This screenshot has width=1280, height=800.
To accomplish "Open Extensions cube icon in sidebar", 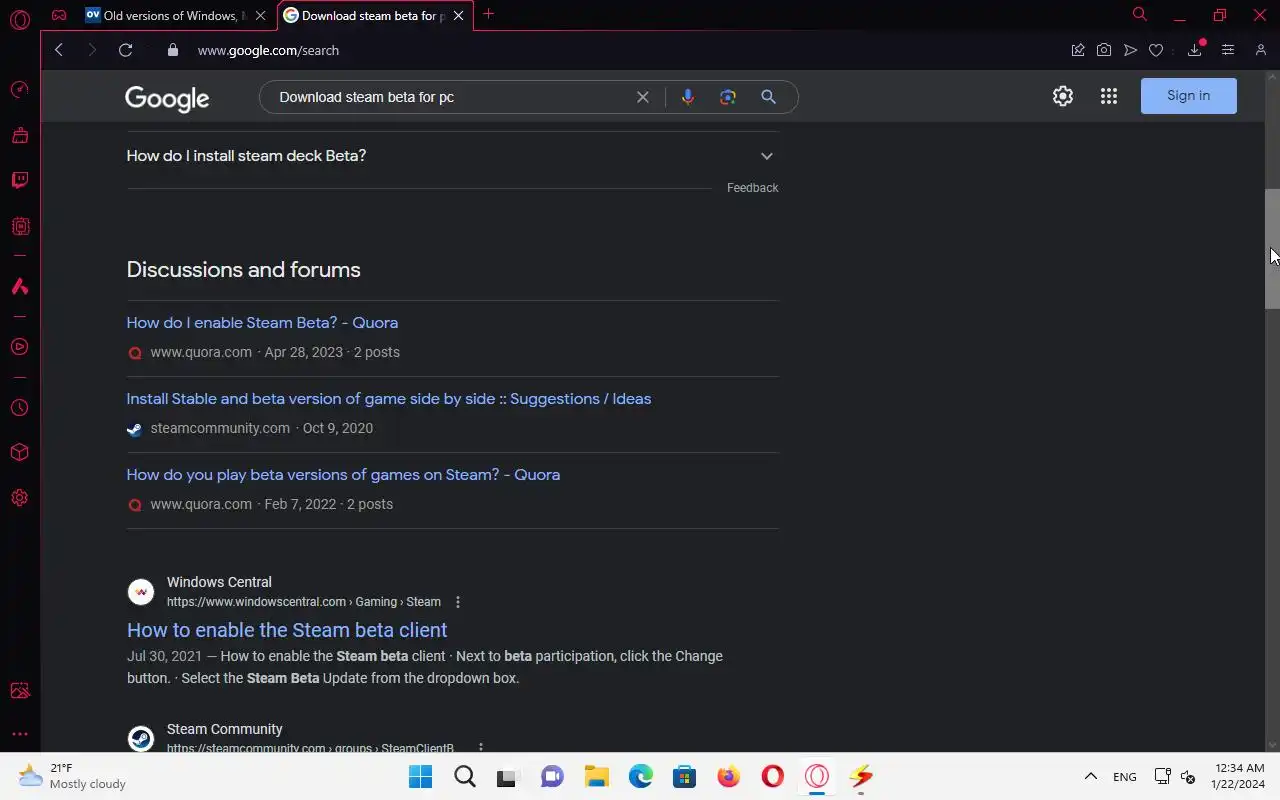I will coord(19,453).
